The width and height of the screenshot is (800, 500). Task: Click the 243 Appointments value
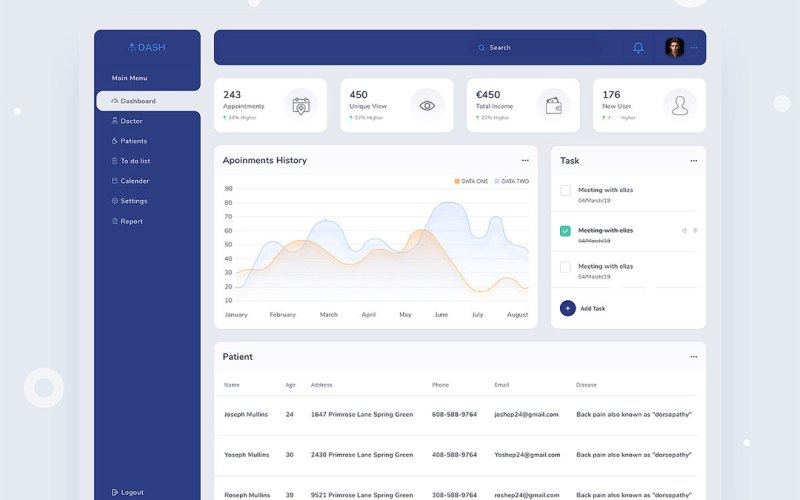232,94
